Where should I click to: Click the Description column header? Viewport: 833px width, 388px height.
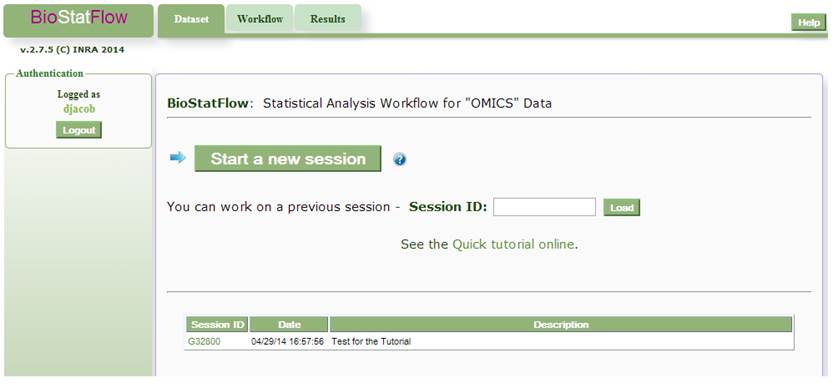tap(560, 325)
